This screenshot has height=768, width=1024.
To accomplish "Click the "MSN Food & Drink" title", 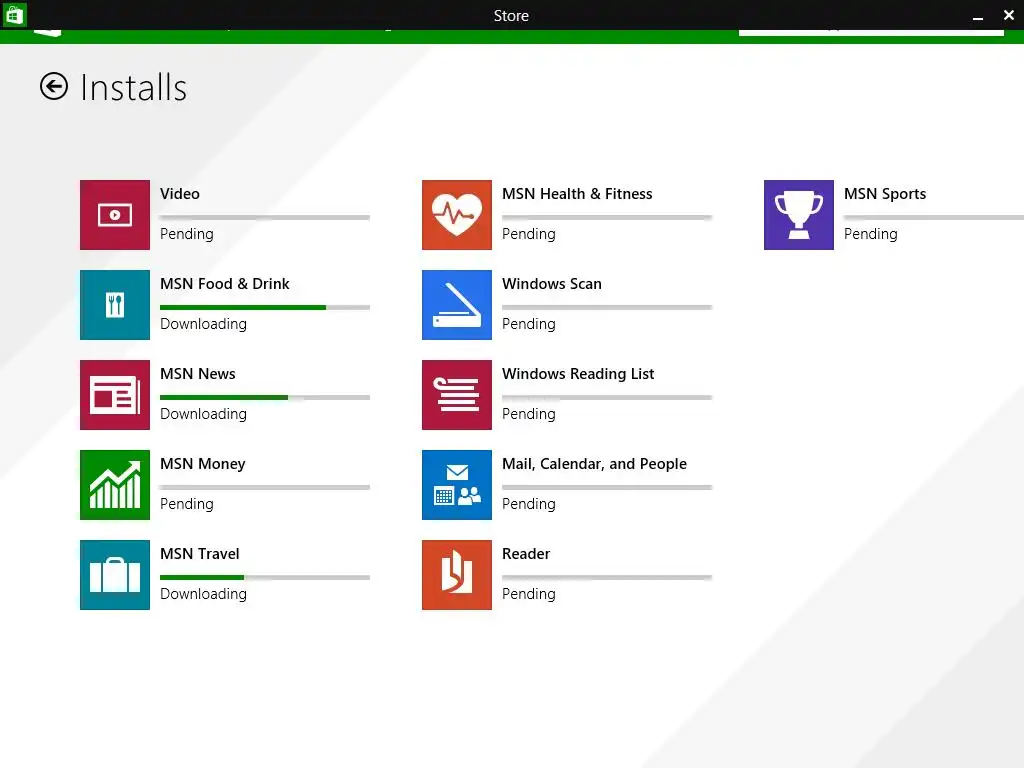I will point(225,284).
